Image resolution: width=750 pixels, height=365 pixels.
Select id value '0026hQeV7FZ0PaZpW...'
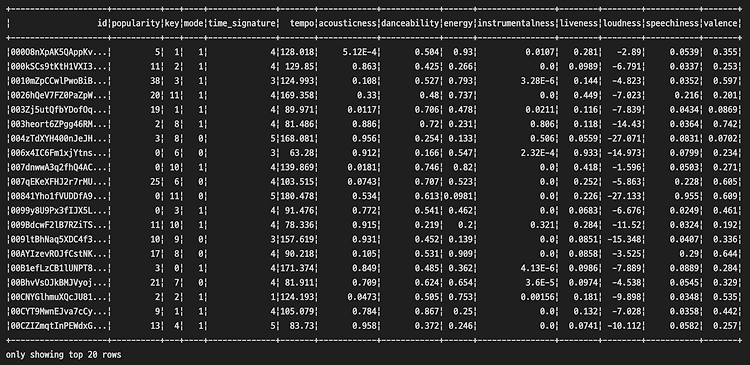pyautogui.click(x=59, y=95)
